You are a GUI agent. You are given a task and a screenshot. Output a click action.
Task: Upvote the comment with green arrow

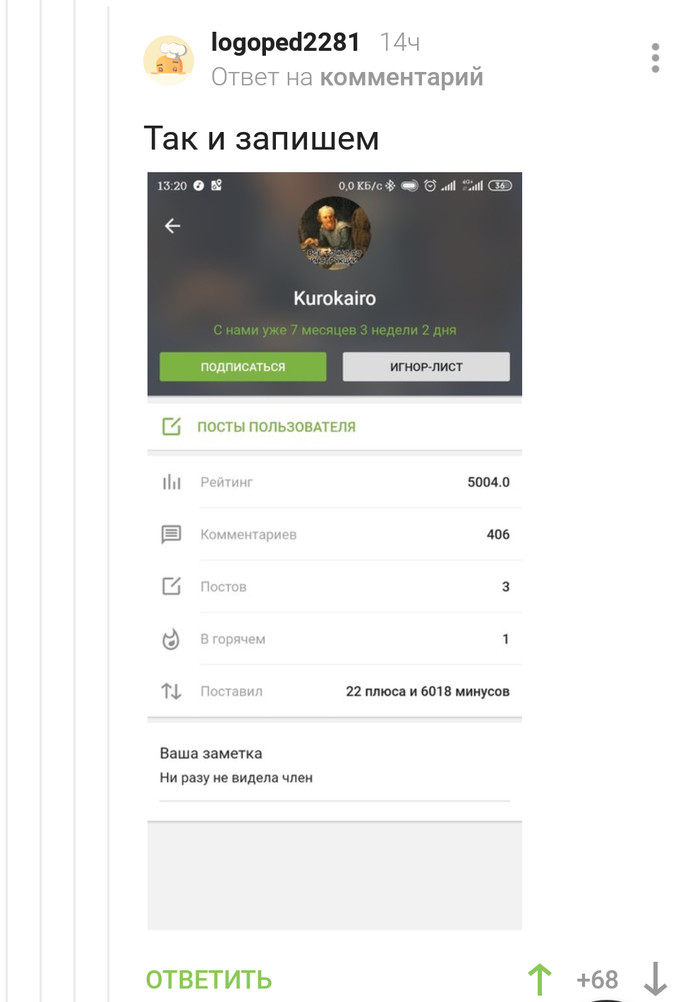click(x=540, y=979)
